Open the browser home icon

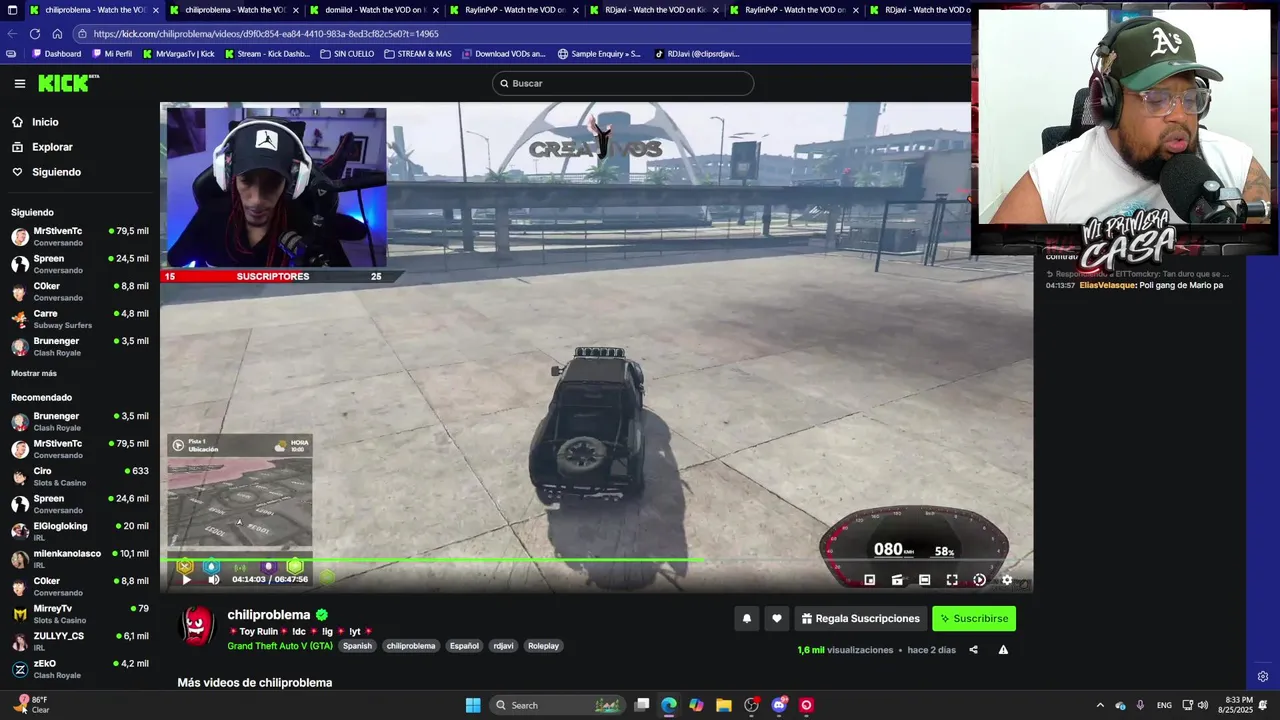[x=57, y=33]
